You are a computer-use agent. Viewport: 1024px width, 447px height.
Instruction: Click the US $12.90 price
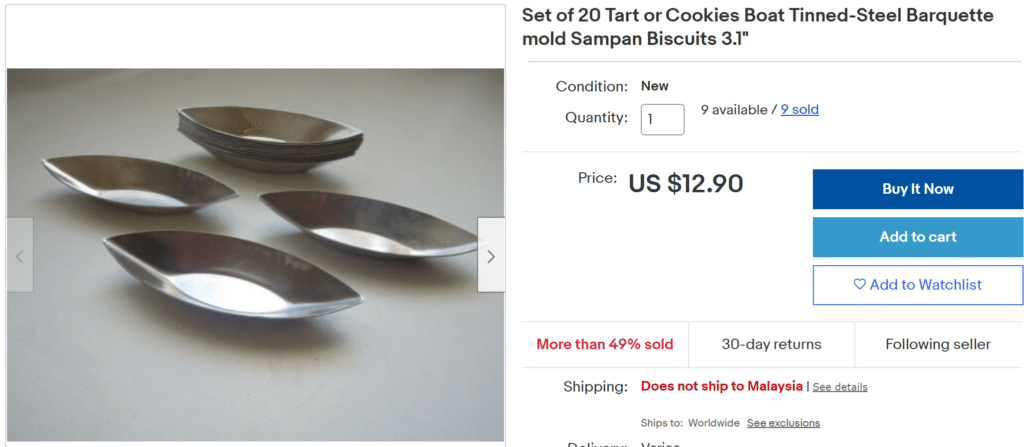pos(685,184)
